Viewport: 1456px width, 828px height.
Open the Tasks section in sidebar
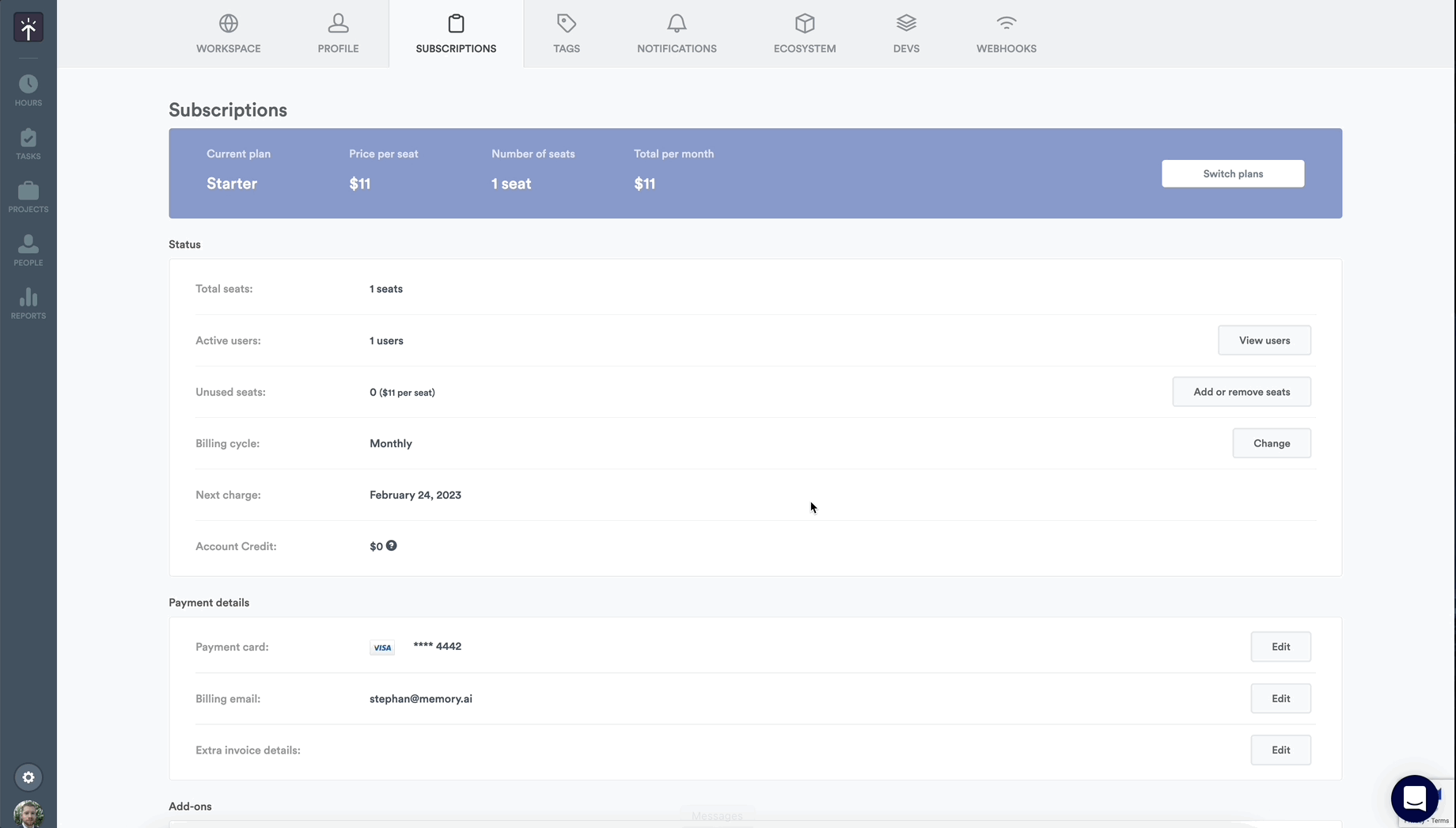coord(28,143)
